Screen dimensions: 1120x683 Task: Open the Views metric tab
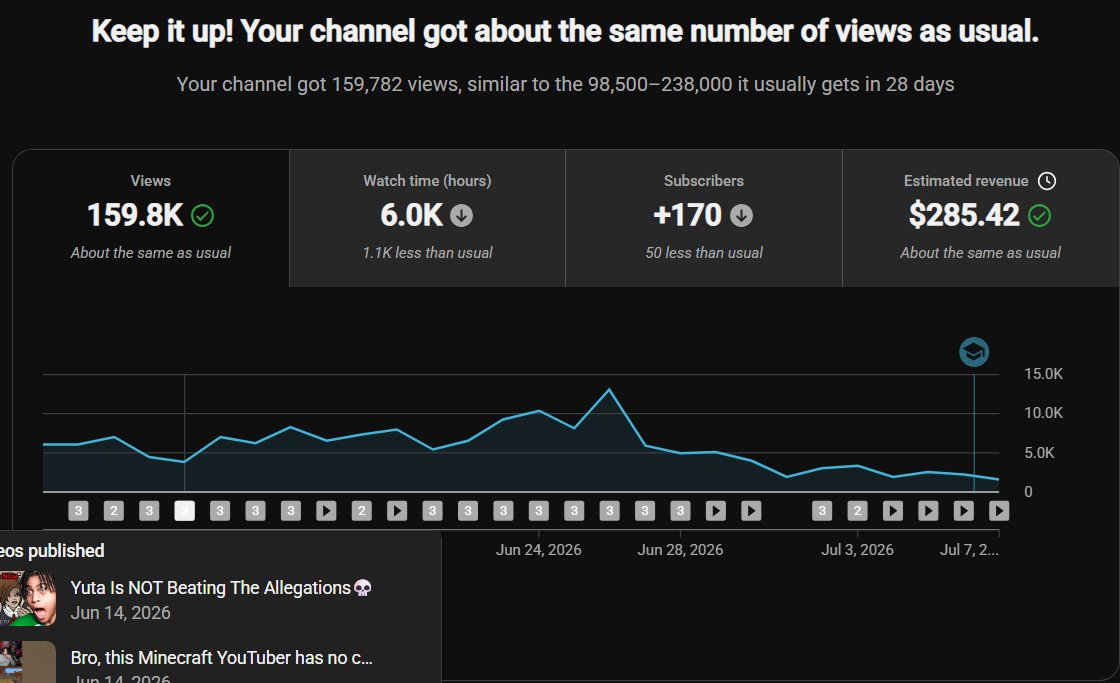point(151,218)
